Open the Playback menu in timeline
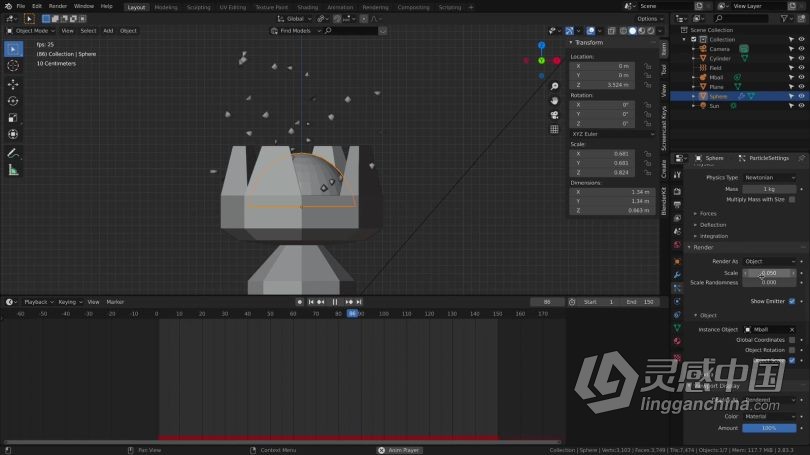The height and width of the screenshot is (455, 810). click(38, 302)
